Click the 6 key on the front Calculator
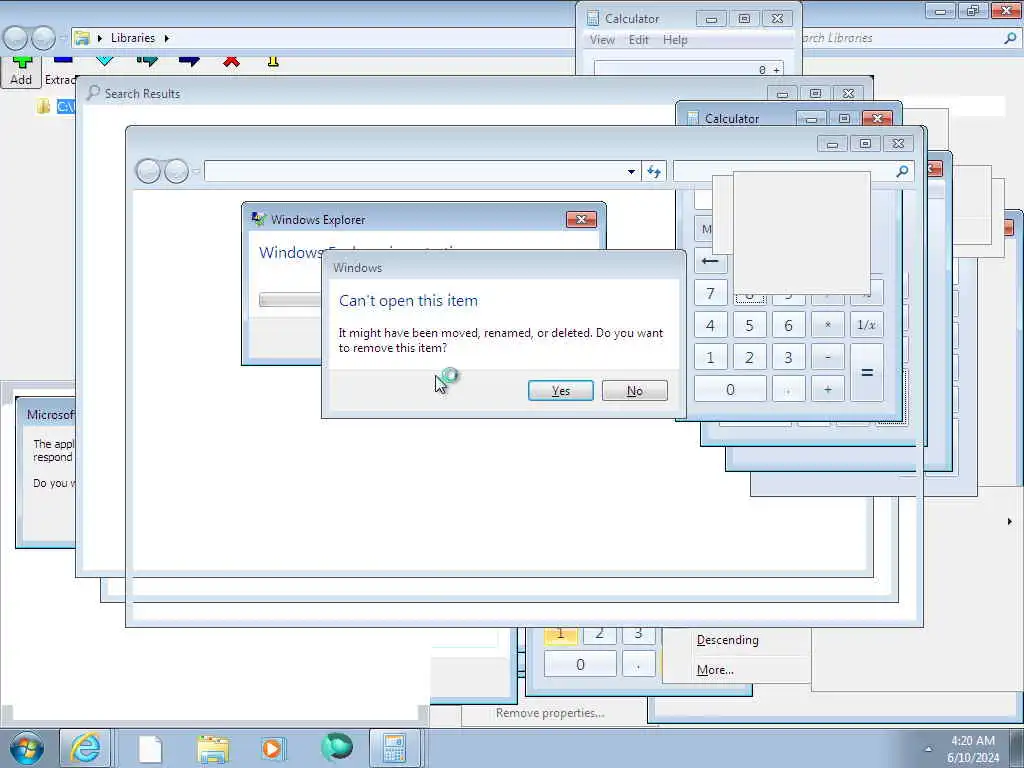 [788, 325]
